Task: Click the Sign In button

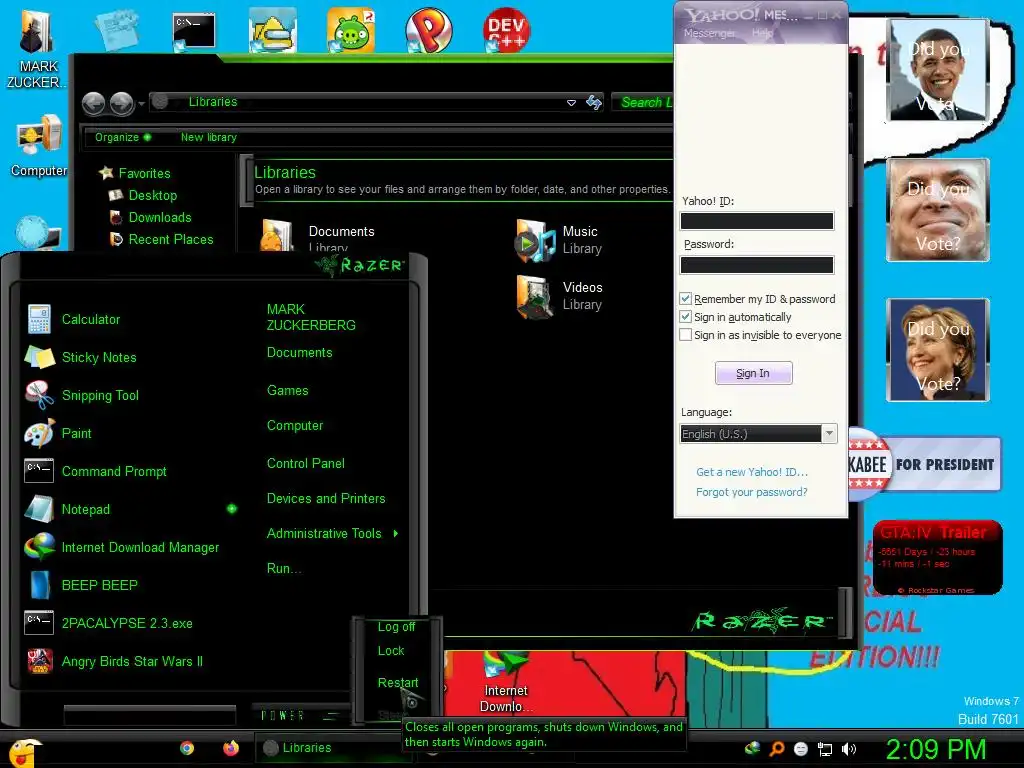Action: tap(754, 373)
